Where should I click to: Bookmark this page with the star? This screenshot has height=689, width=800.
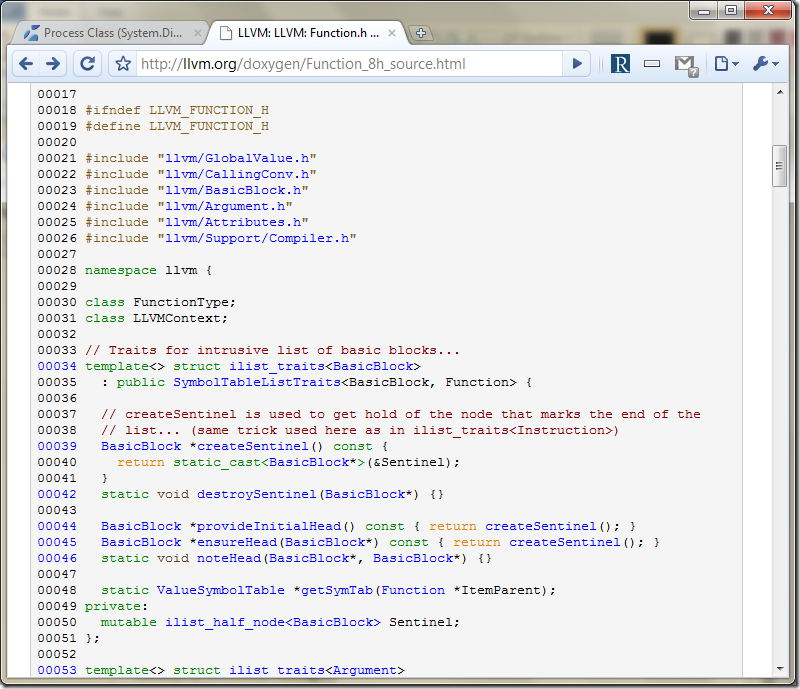pyautogui.click(x=123, y=64)
